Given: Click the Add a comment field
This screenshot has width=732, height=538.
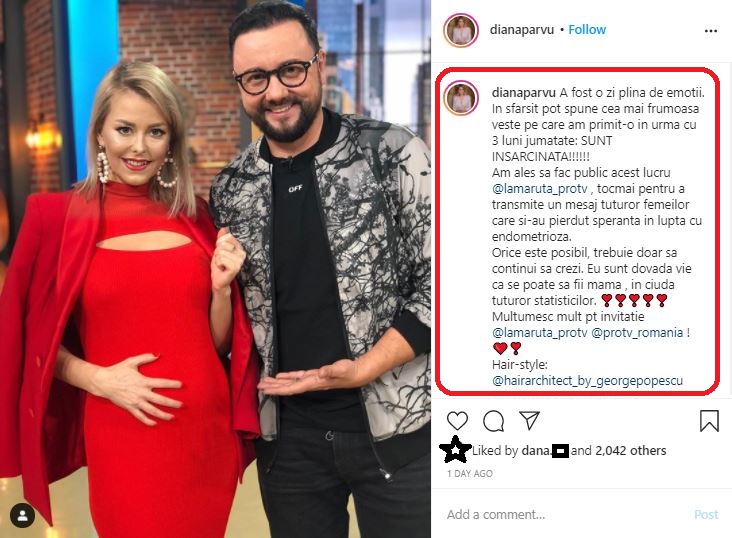Looking at the screenshot, I should tap(565, 514).
